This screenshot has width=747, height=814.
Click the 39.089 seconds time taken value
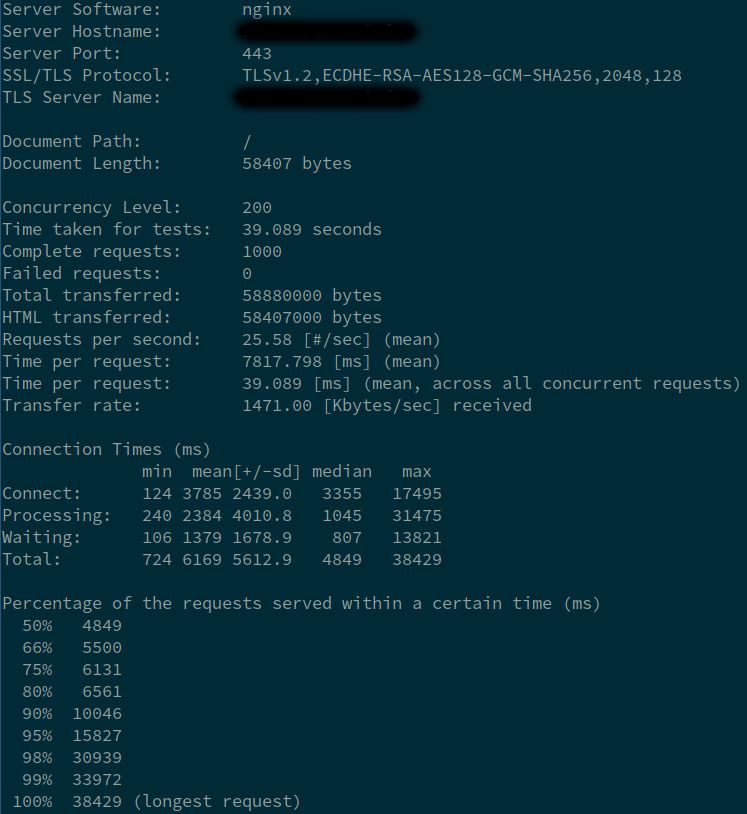[312, 229]
